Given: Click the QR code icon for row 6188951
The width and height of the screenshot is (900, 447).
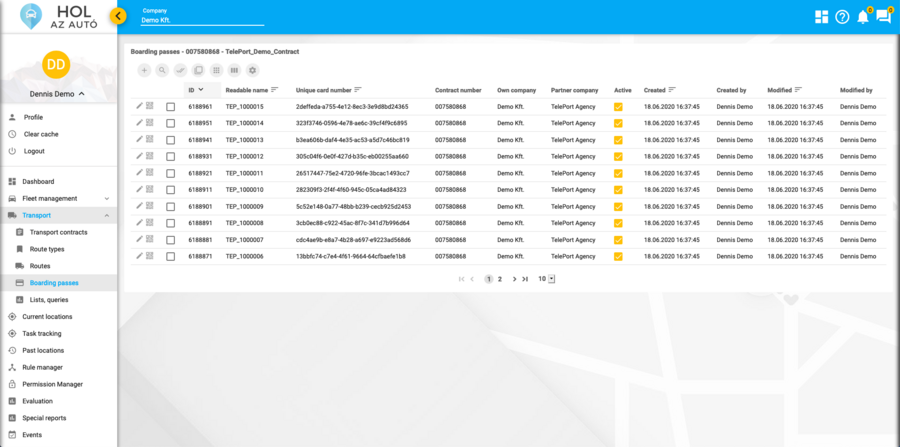Looking at the screenshot, I should point(150,122).
